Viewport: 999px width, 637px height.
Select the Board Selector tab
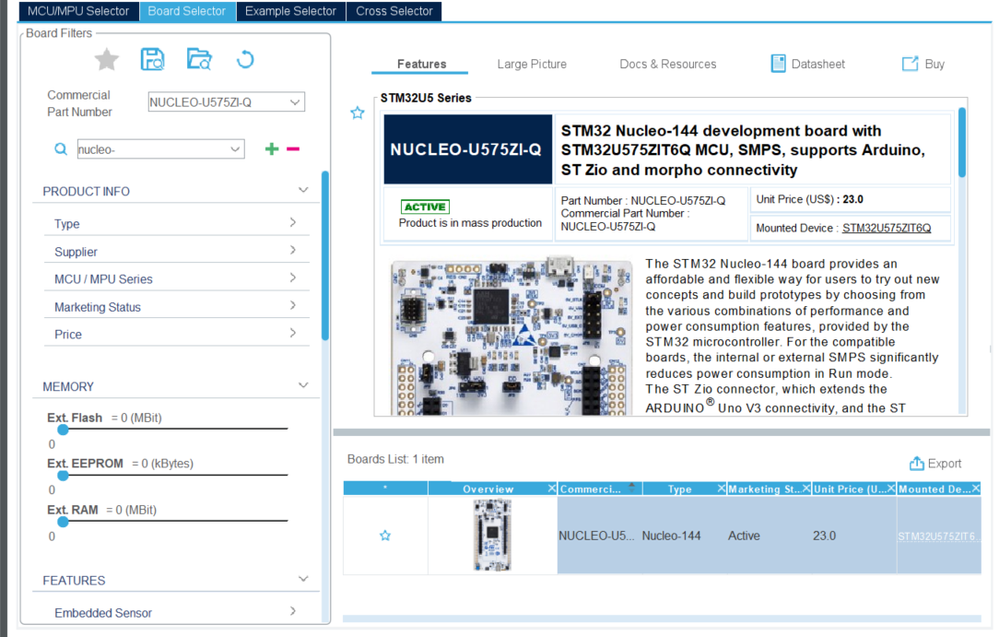click(x=187, y=11)
